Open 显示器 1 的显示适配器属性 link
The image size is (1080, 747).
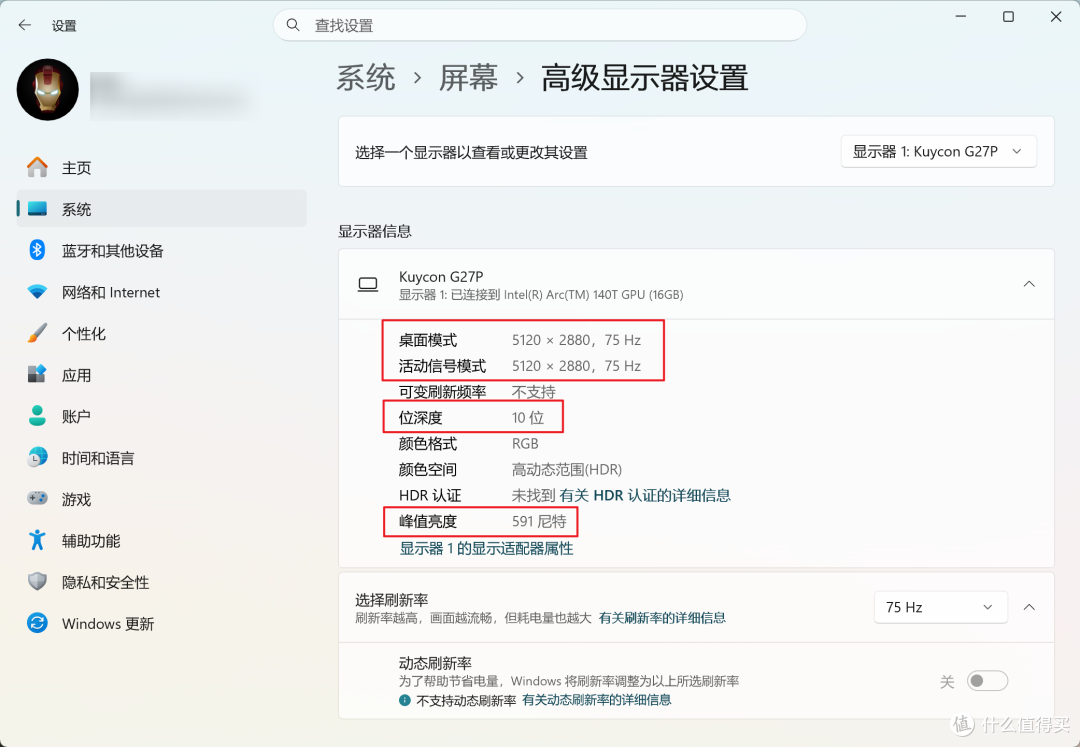pyautogui.click(x=486, y=549)
